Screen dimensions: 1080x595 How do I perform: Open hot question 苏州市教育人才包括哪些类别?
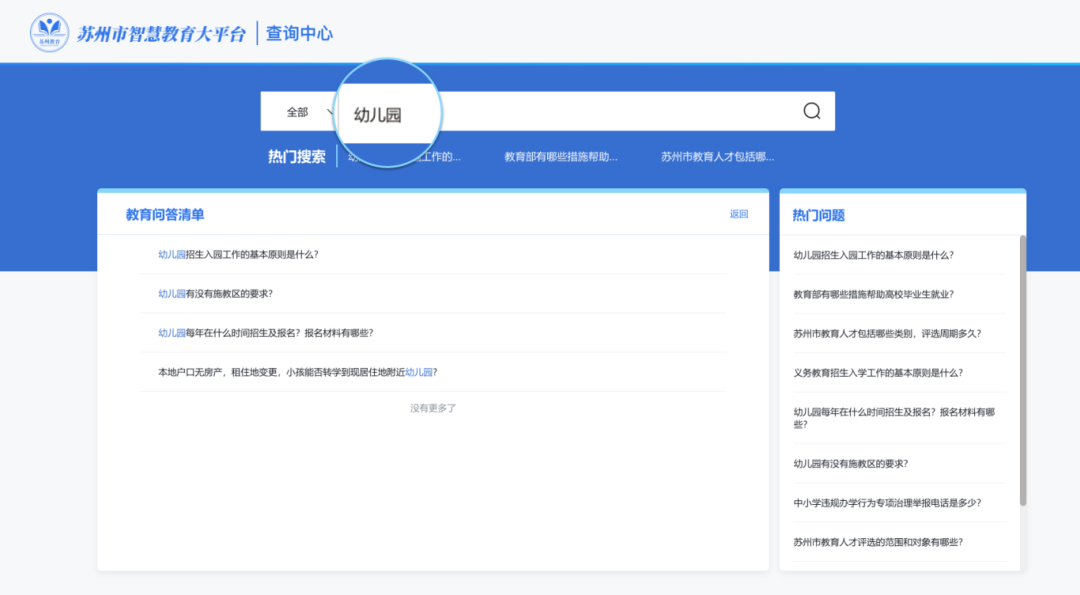point(886,333)
